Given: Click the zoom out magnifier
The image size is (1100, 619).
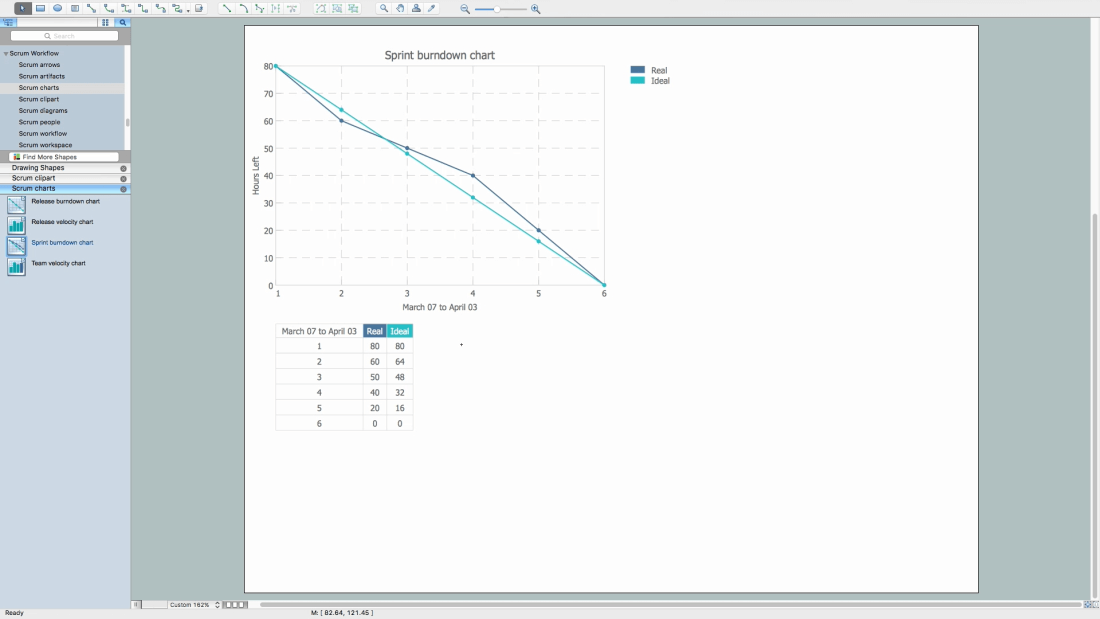Looking at the screenshot, I should click(465, 9).
